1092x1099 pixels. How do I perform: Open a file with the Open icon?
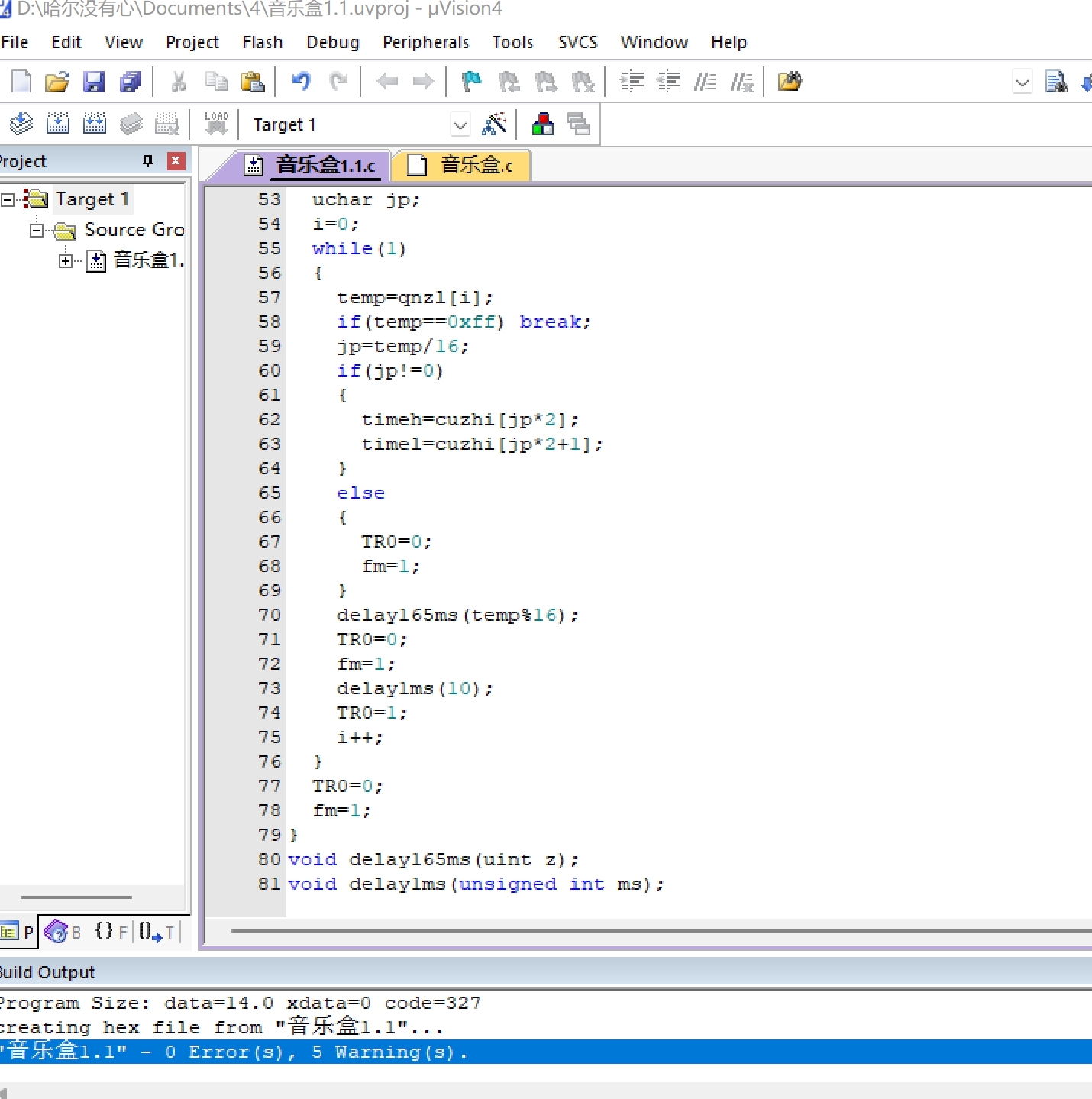pyautogui.click(x=57, y=81)
